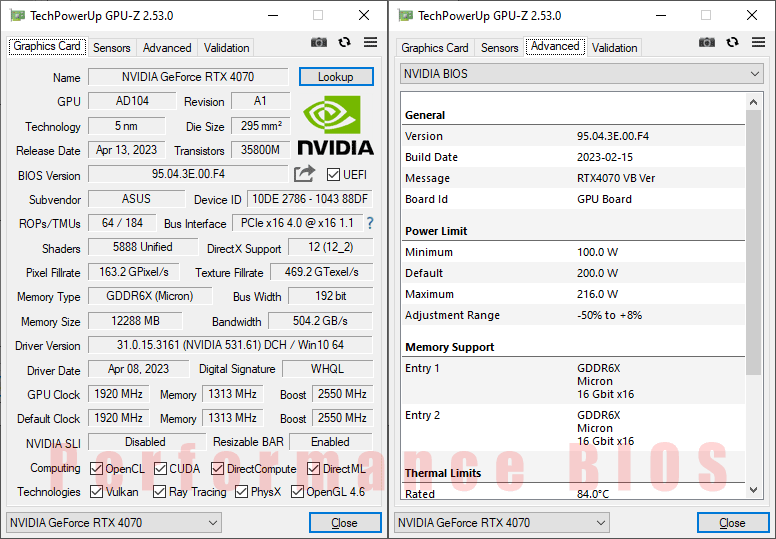Toggle the PhysX checkbox
Screen dimensions: 776x539
coord(242,491)
